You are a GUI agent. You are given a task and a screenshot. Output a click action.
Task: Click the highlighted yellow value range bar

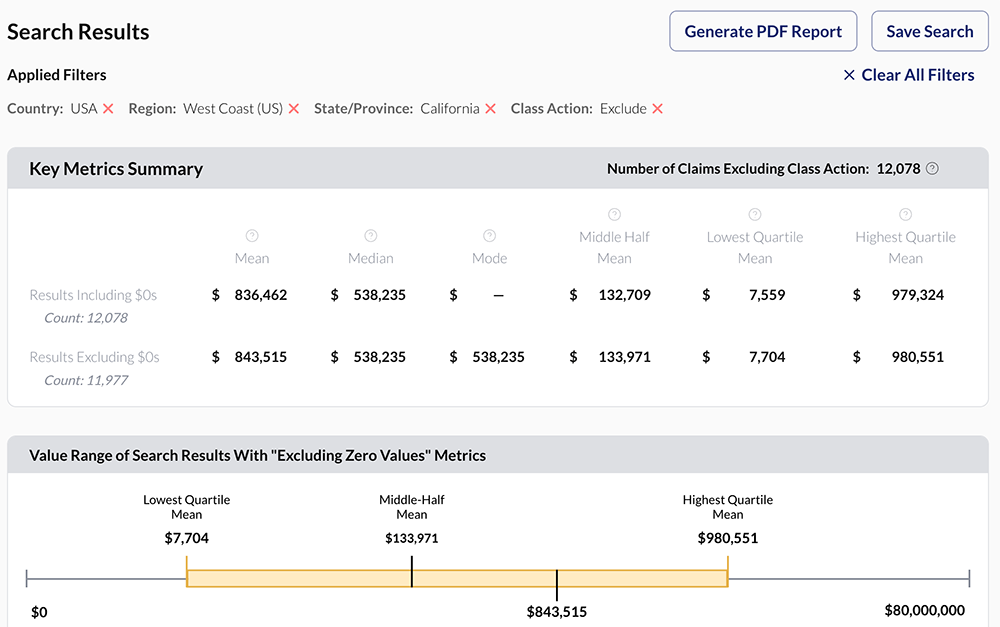[x=300, y=578]
